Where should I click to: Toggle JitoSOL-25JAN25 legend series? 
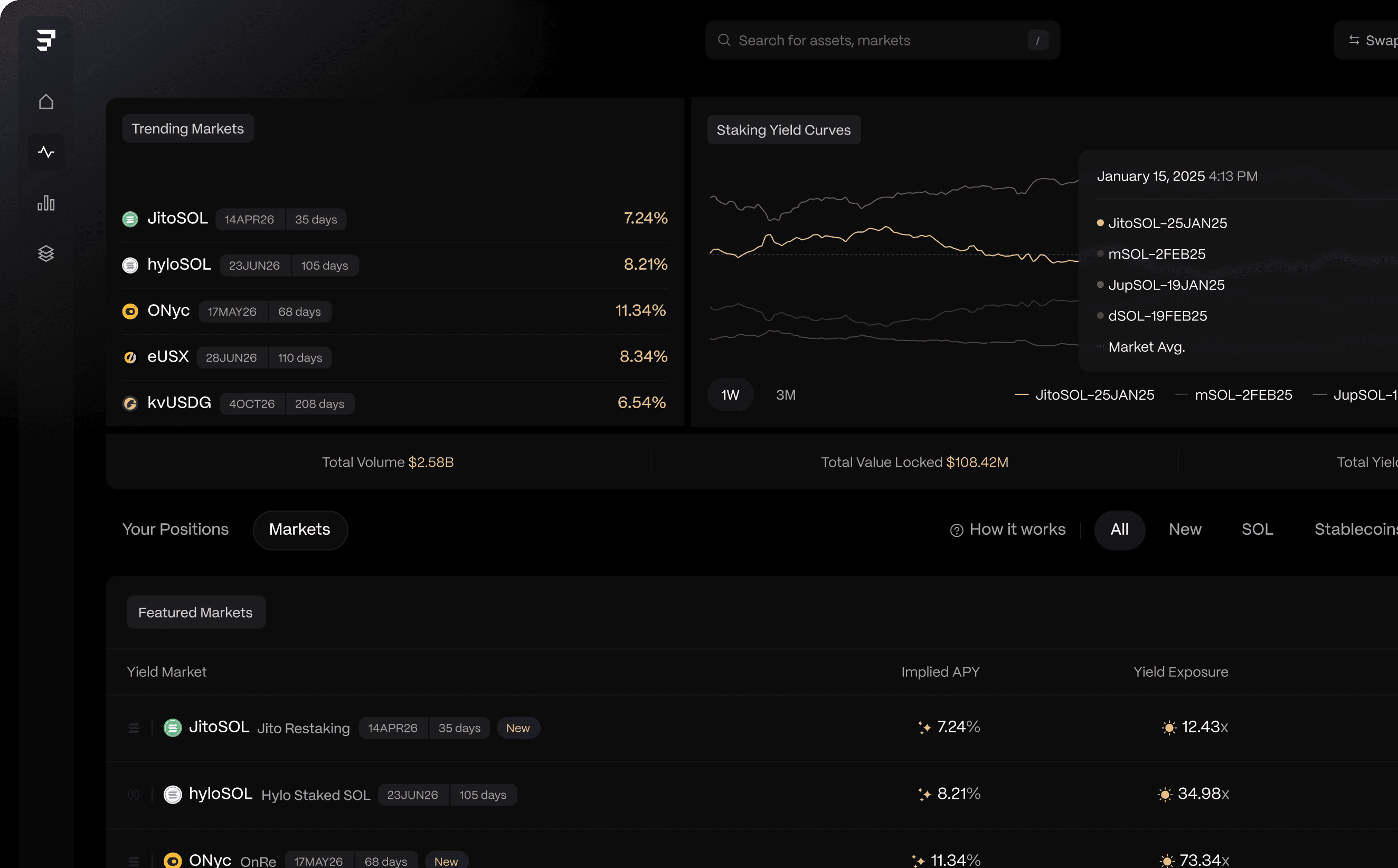coord(1094,395)
